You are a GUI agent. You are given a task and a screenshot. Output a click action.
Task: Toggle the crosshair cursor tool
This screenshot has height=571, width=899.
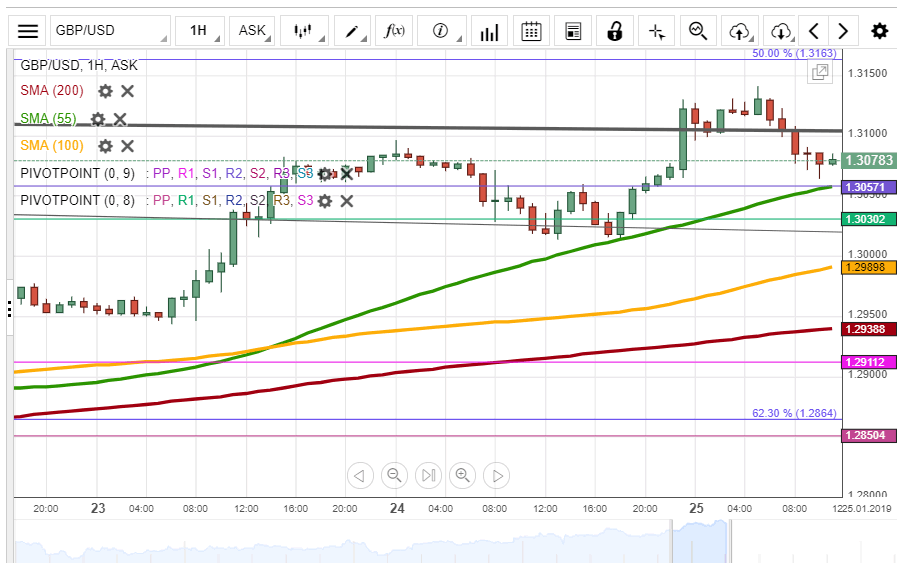657,31
